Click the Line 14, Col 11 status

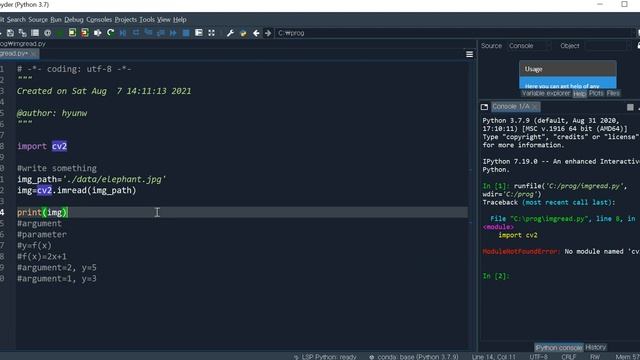coord(493,357)
